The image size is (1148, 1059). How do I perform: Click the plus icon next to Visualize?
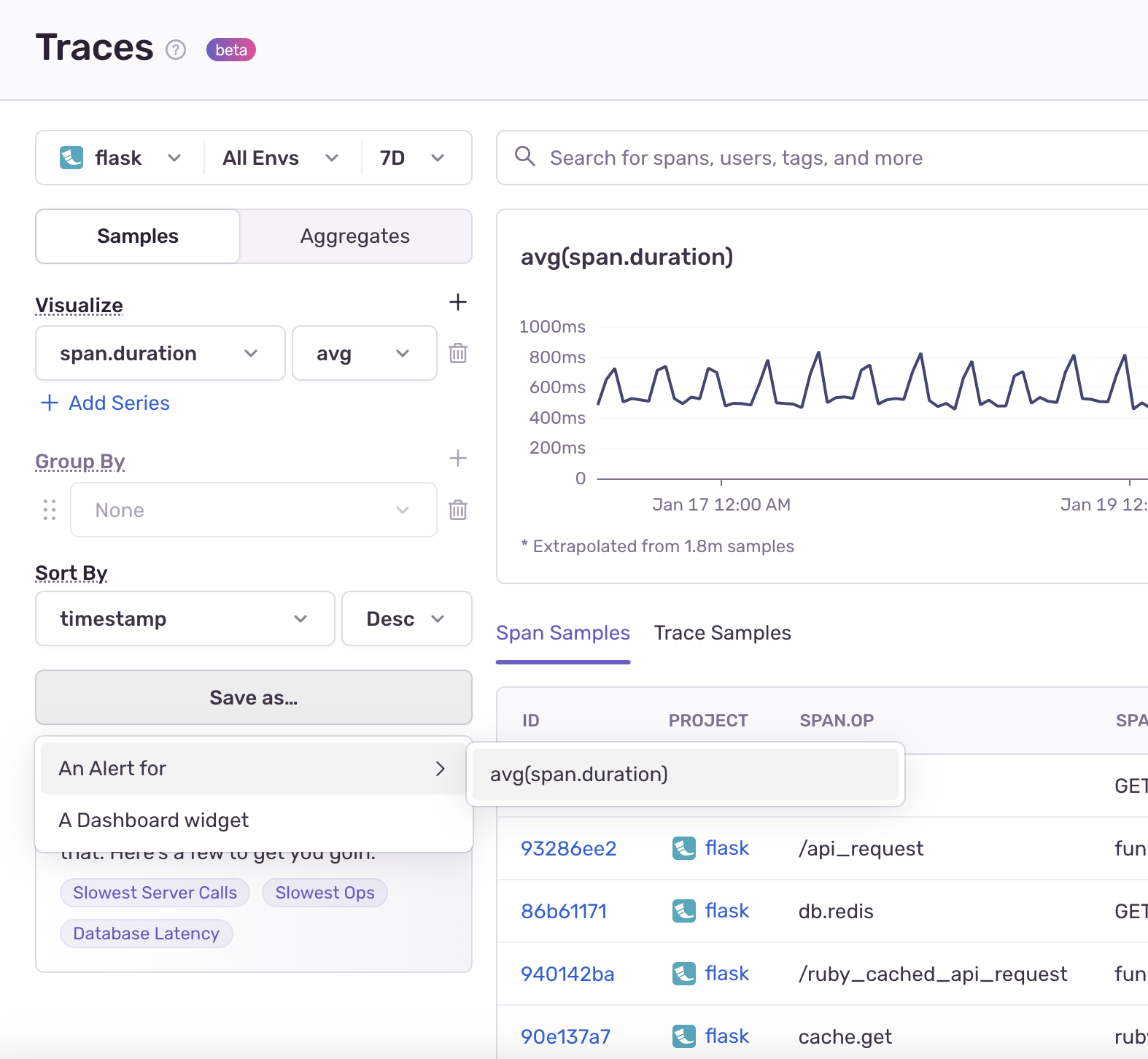click(457, 302)
